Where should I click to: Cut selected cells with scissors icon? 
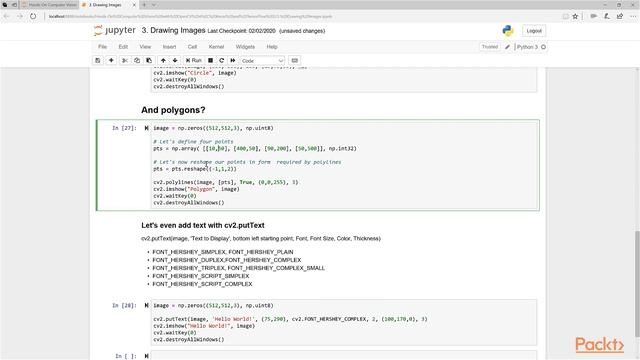click(125, 60)
